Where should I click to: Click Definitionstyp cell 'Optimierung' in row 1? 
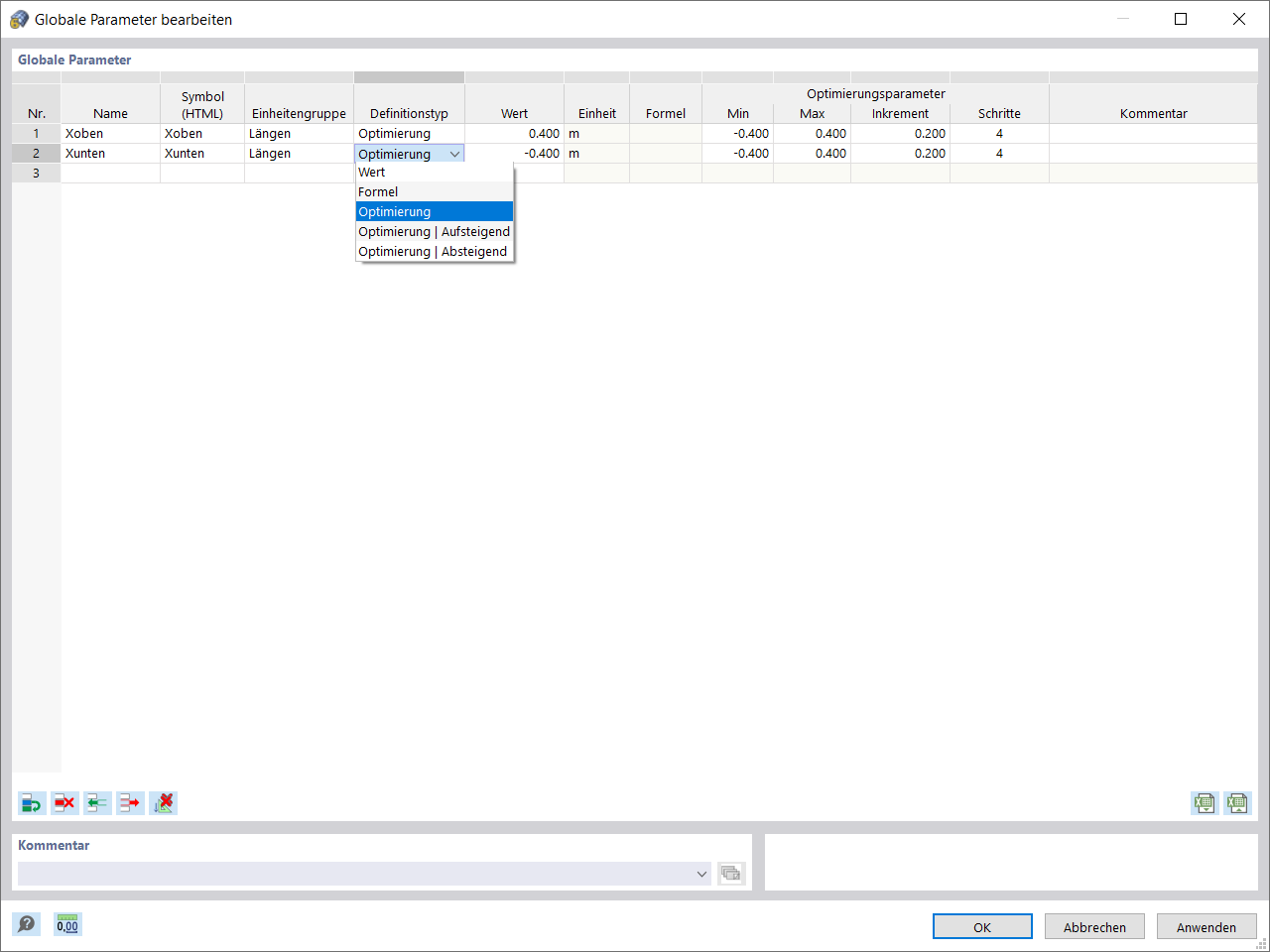click(x=409, y=134)
